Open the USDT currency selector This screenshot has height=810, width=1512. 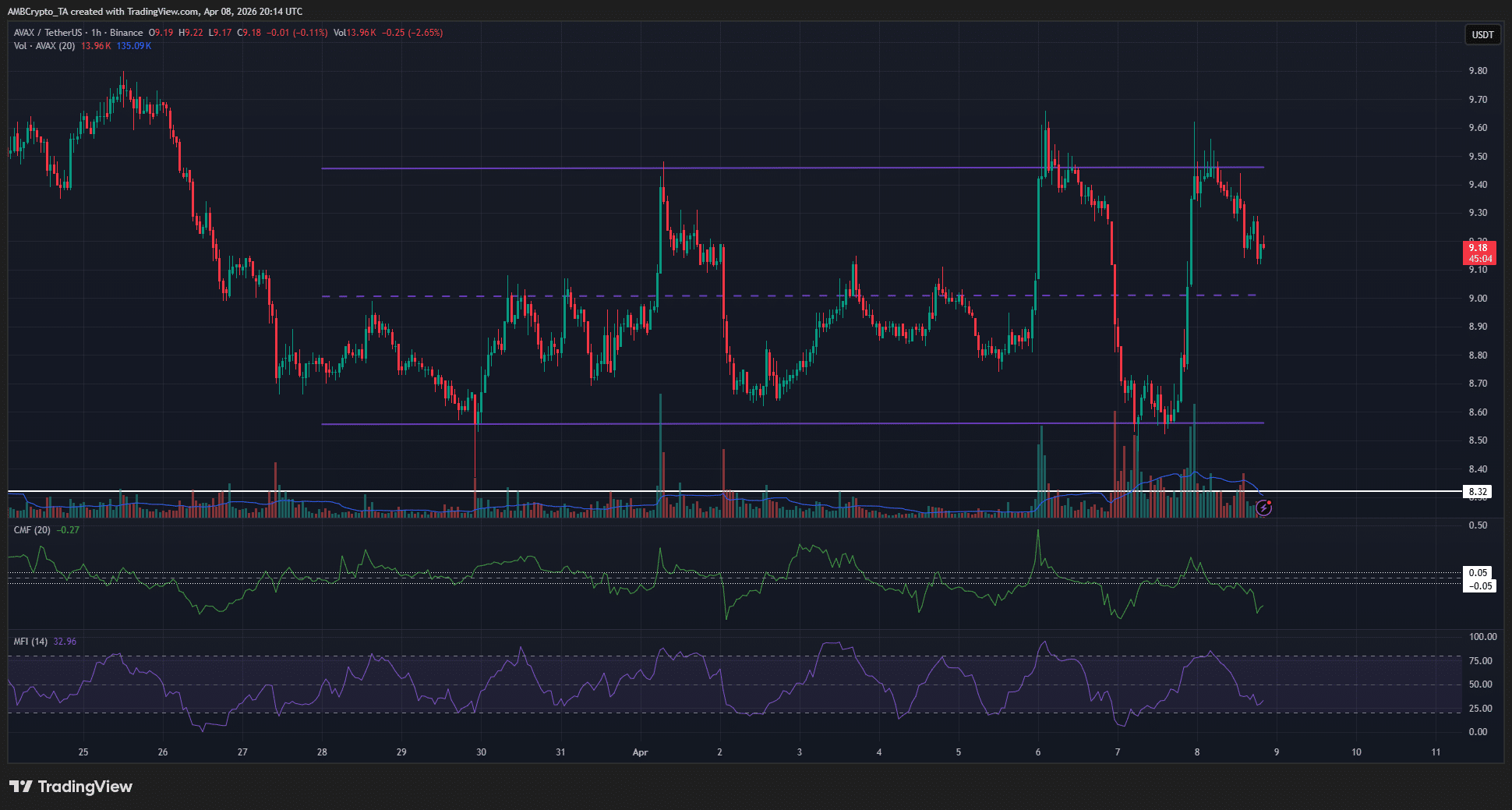[1482, 34]
